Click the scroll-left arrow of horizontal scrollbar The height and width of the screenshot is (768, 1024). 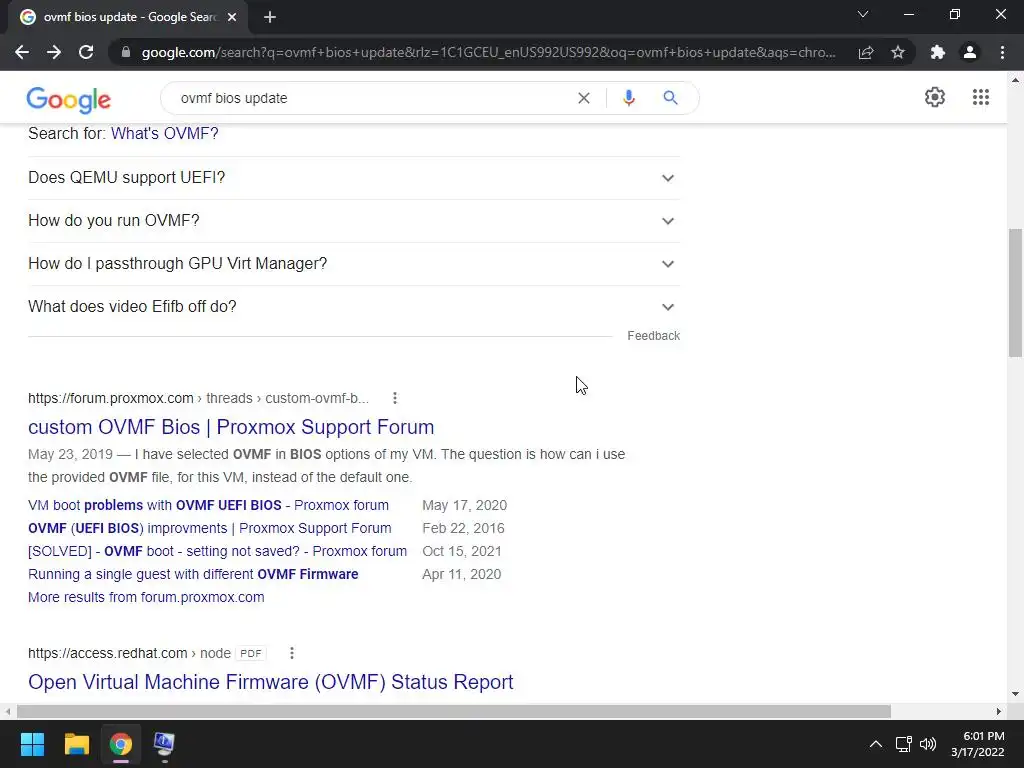tap(7, 711)
